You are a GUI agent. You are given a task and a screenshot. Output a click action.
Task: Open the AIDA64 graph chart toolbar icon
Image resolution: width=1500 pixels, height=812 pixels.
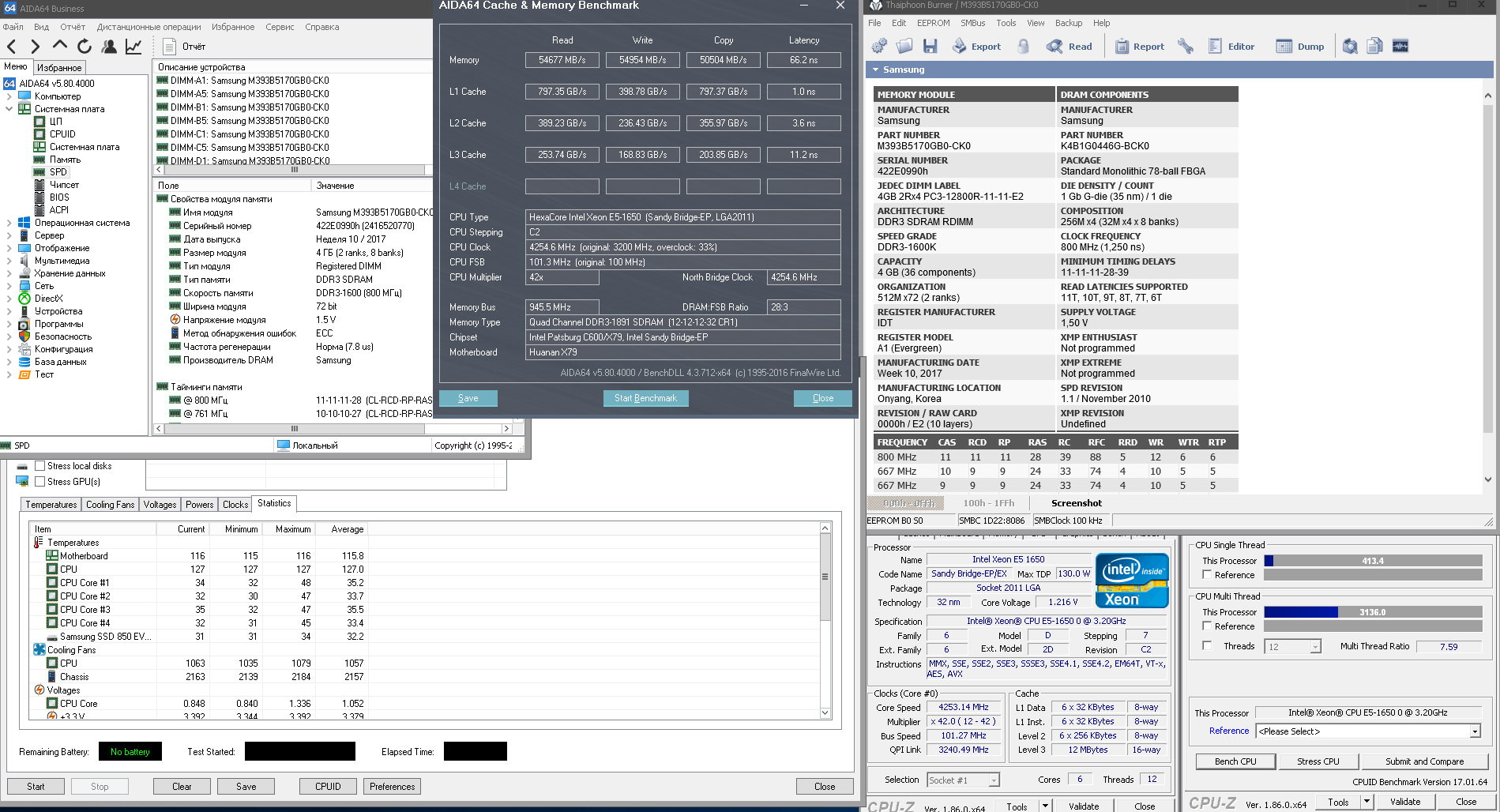133,47
